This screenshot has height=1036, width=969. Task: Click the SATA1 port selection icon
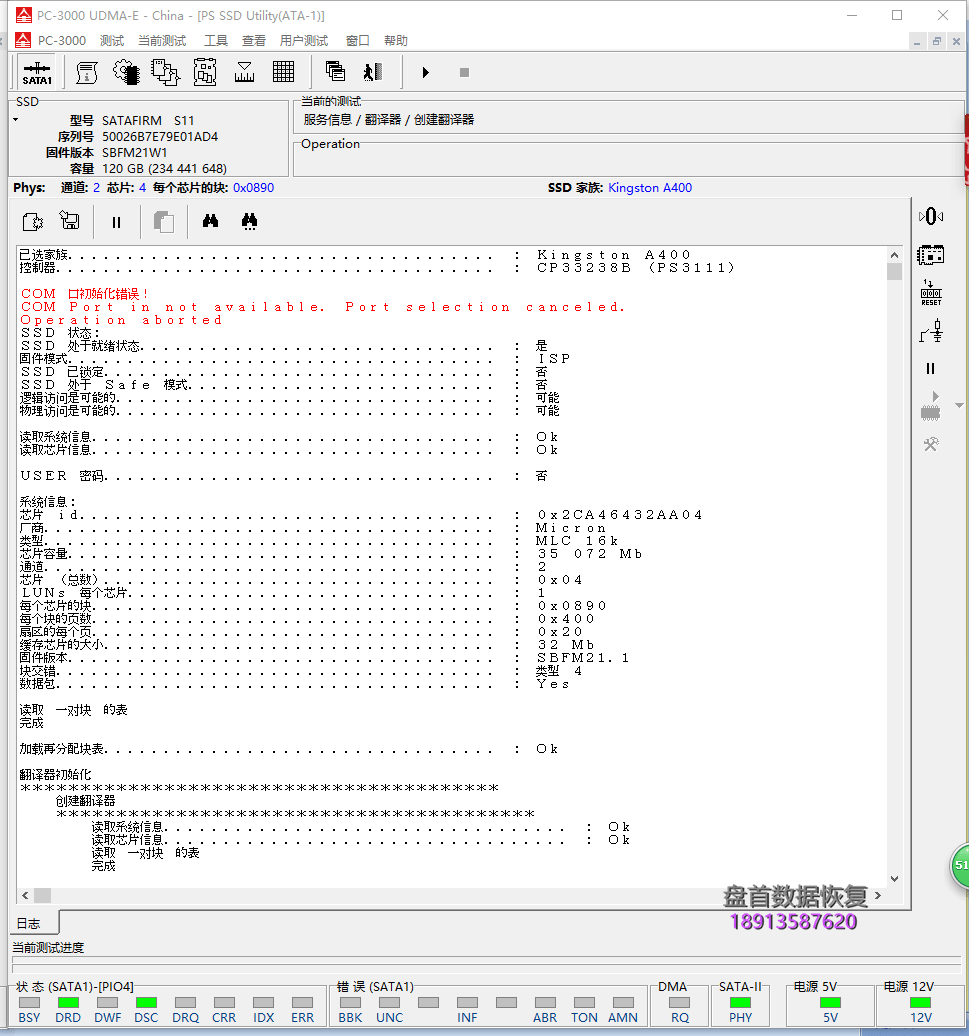pos(37,73)
